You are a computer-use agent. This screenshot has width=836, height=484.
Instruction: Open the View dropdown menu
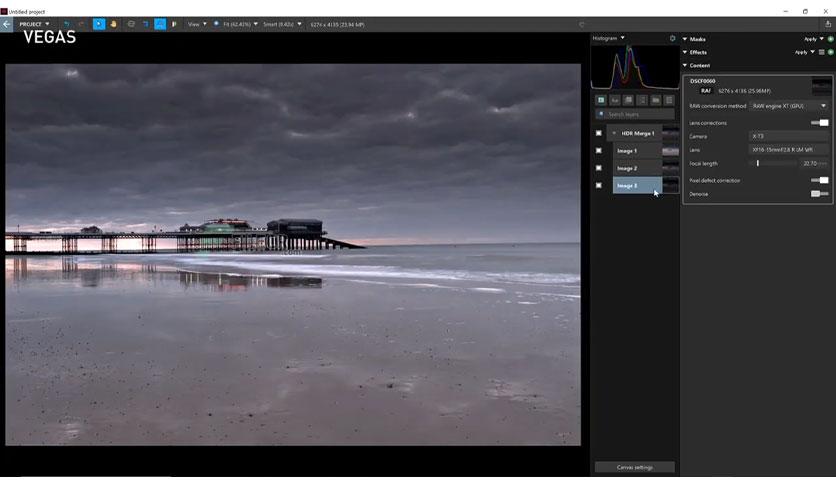197,25
